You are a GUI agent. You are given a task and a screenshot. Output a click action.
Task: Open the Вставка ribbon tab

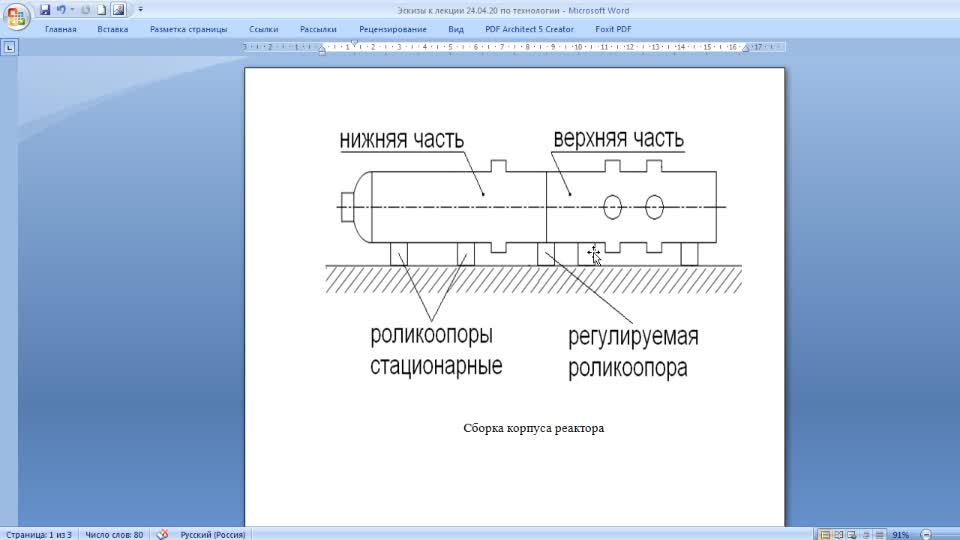tap(113, 29)
